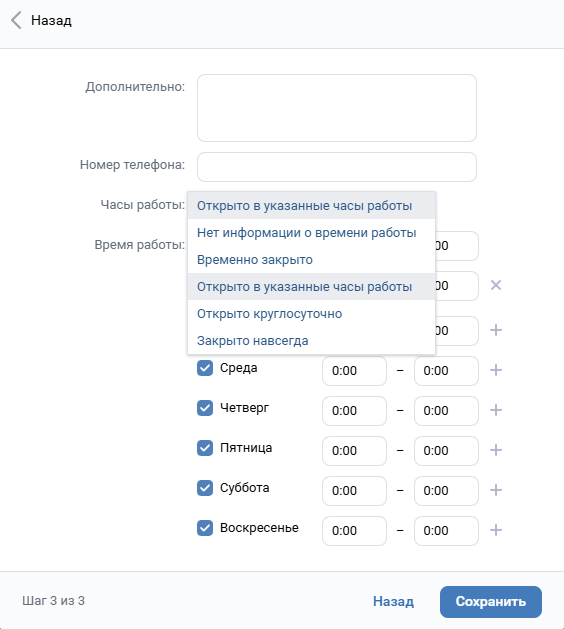Screen dimensions: 564x629
Task: Add interval plus icon for Суббота
Action: point(496,490)
